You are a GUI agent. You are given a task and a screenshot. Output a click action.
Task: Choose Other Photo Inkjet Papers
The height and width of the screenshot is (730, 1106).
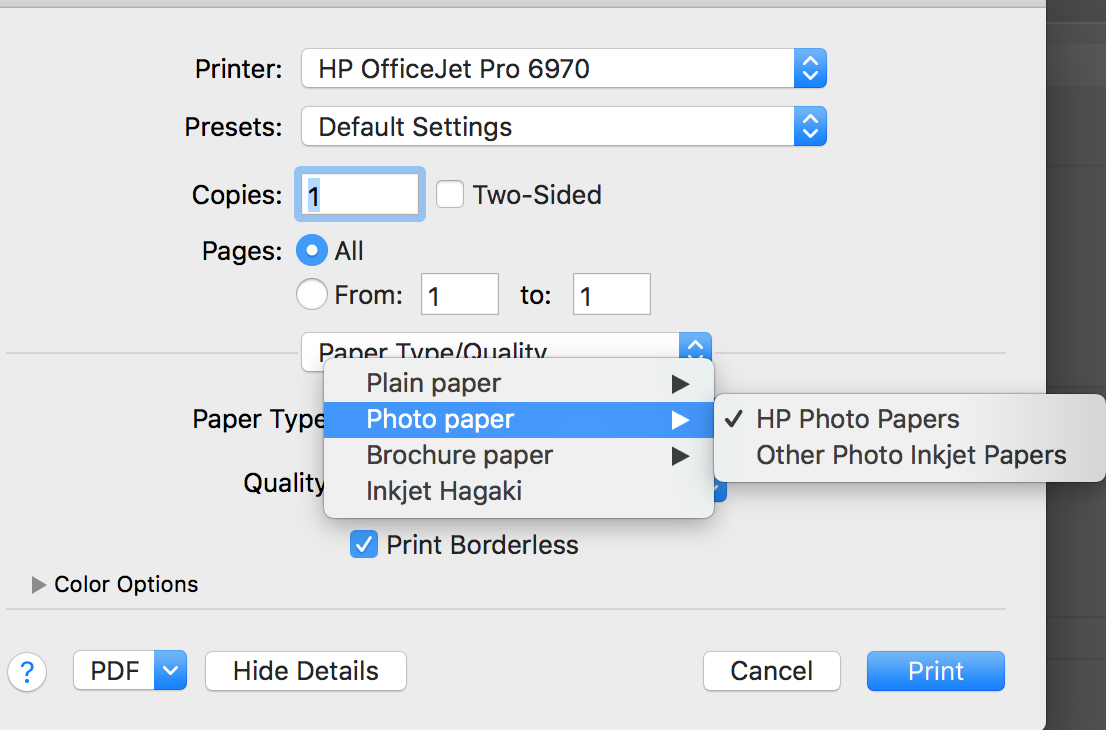(x=911, y=456)
